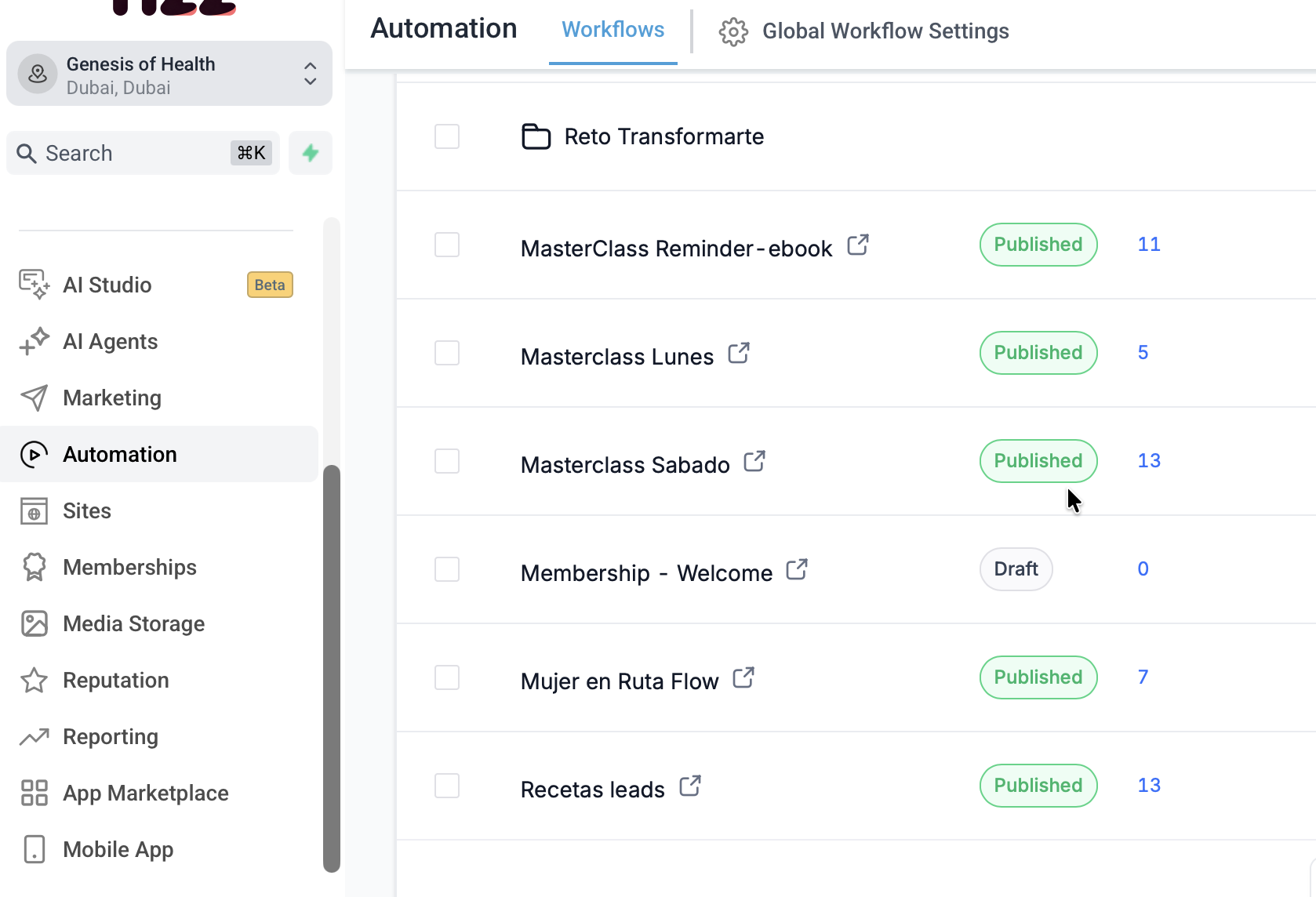Open the Masterclass Sabado workflow
This screenshot has height=897, width=1316.
pos(625,465)
